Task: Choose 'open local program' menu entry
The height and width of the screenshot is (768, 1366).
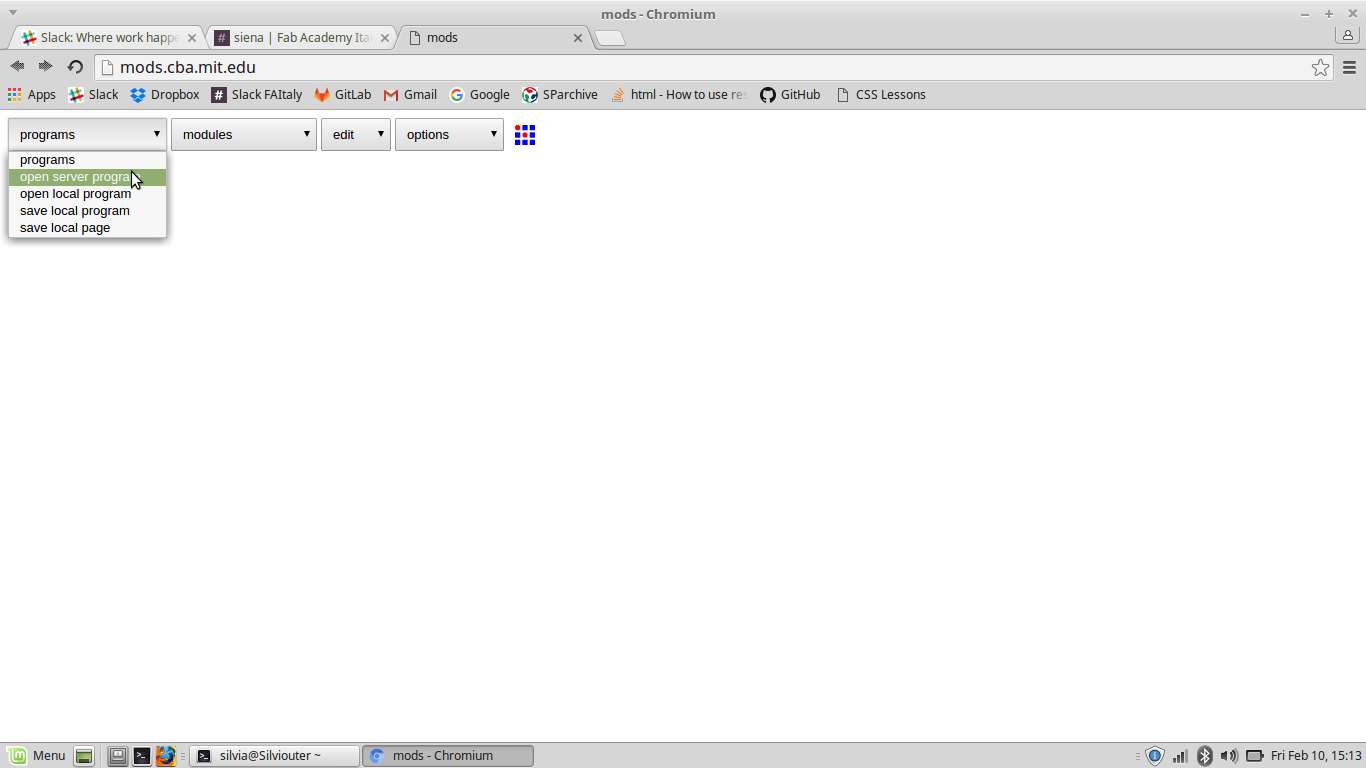Action: click(x=87, y=194)
